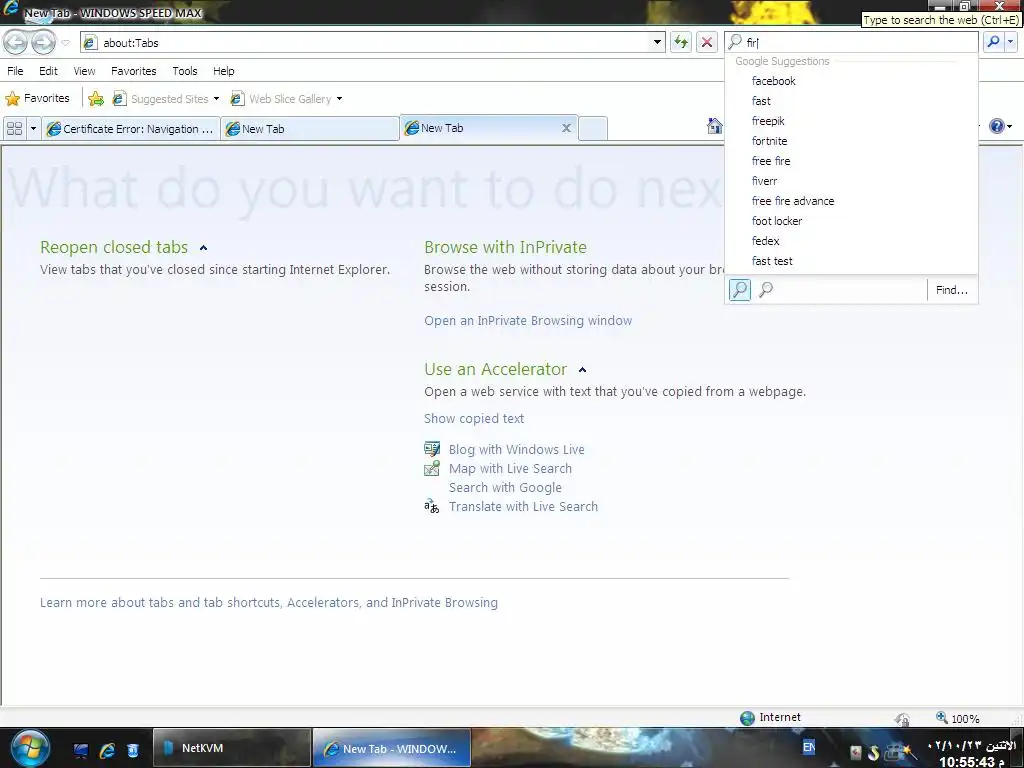This screenshot has width=1024, height=768.
Task: Open the View menu
Action: (x=84, y=71)
